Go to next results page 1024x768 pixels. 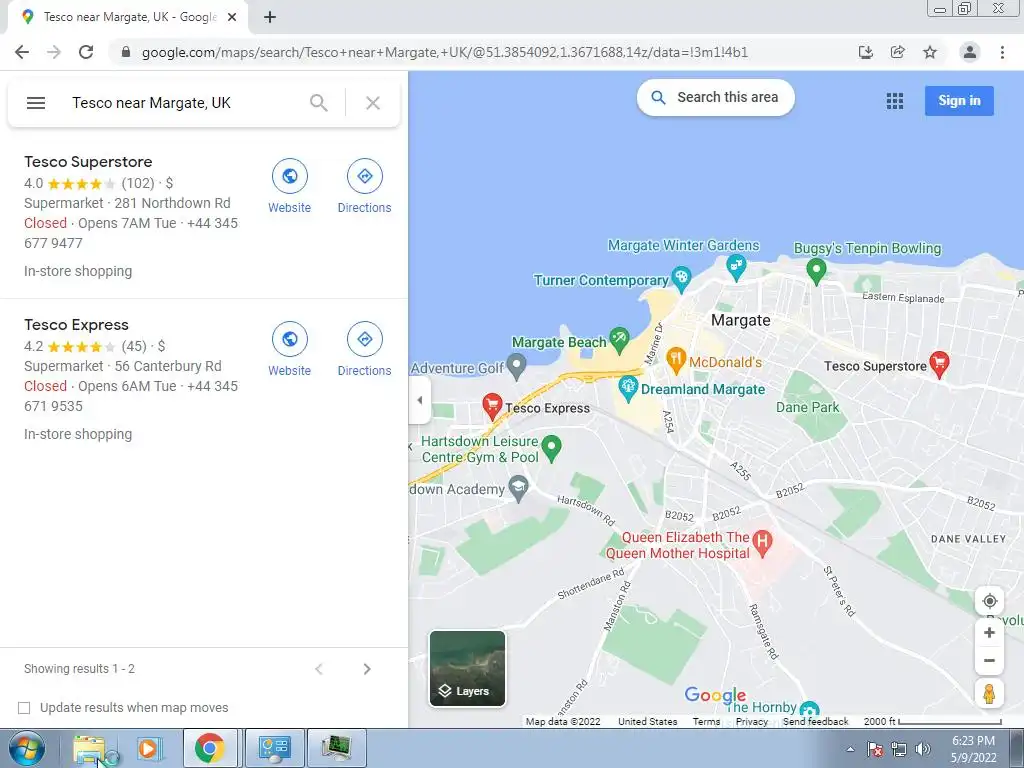(x=367, y=669)
